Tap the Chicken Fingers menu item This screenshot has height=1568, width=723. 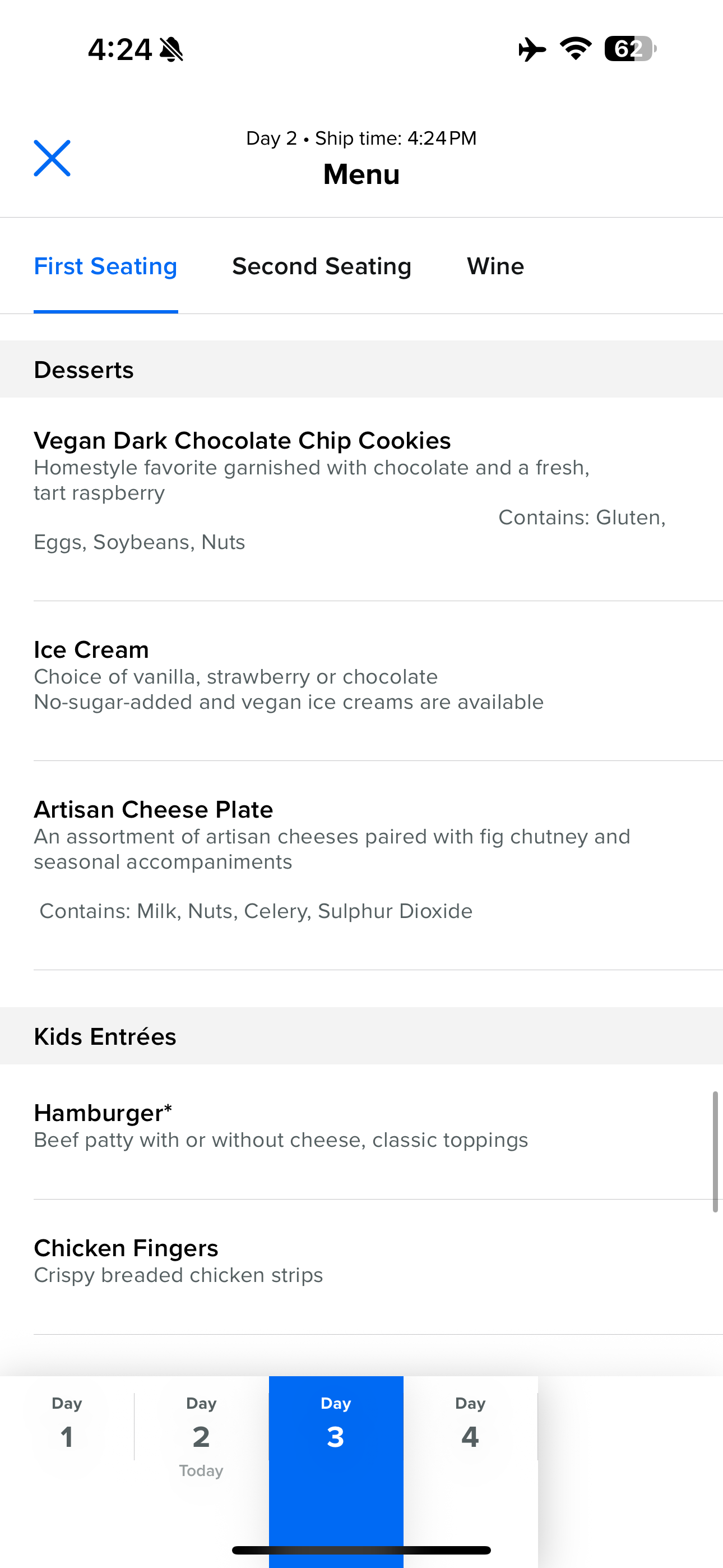tap(126, 1248)
